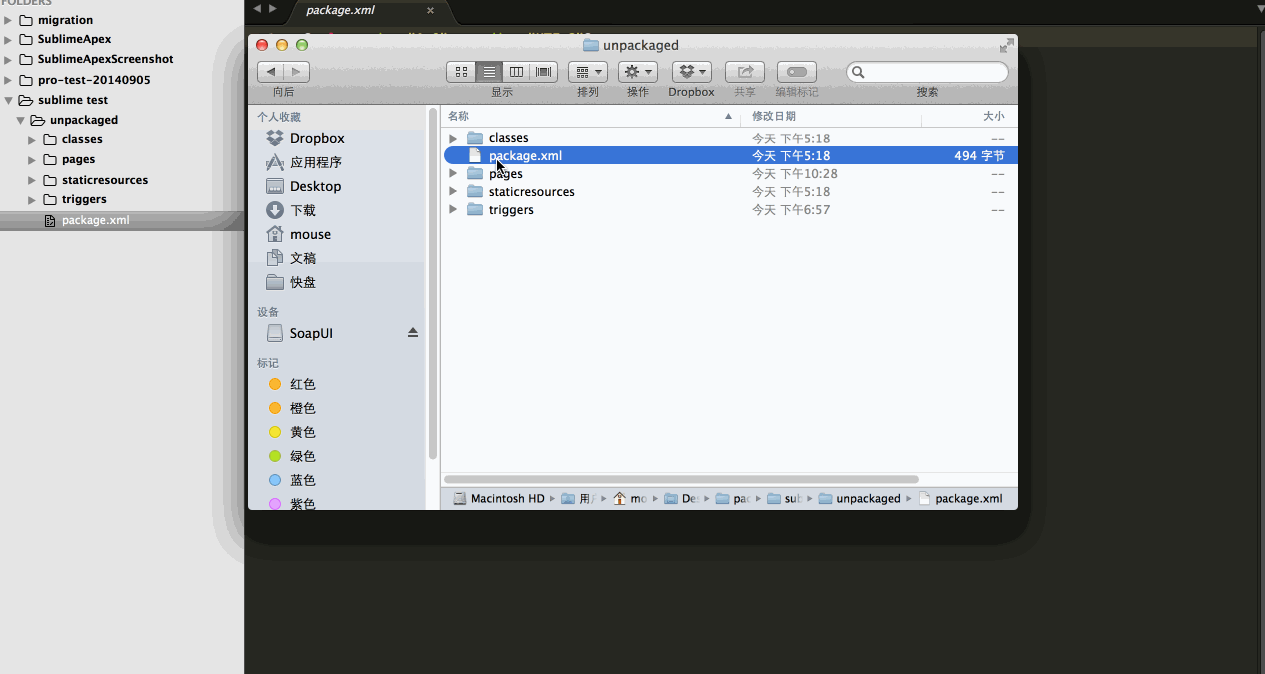The height and width of the screenshot is (674, 1265).
Task: Enter full screen for Finder window
Action: coord(1006,45)
